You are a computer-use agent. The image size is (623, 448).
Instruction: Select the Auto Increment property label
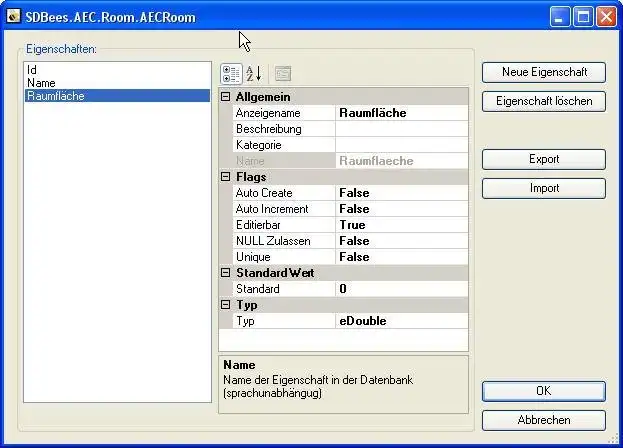click(x=284, y=209)
